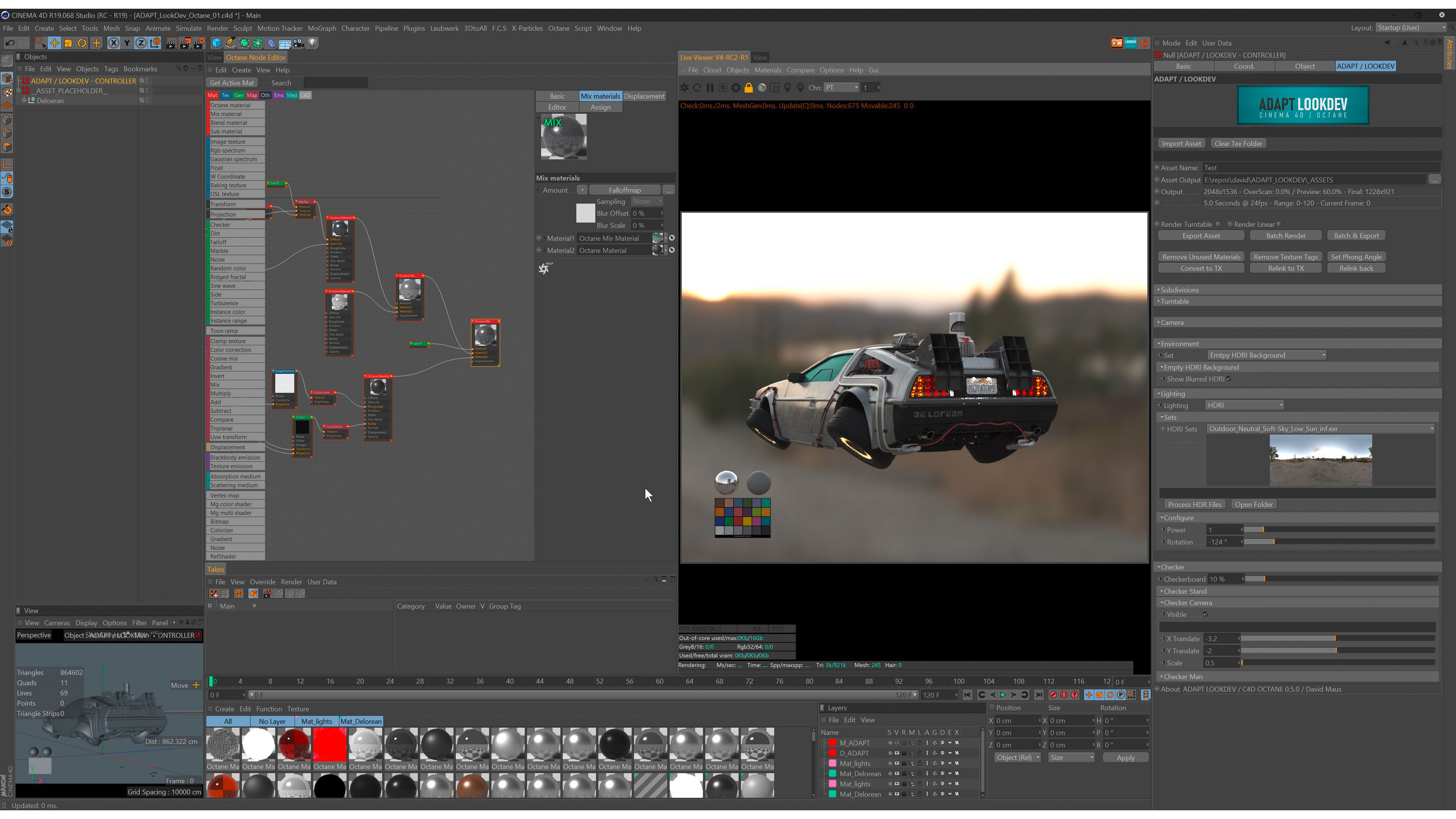Image resolution: width=1456 pixels, height=819 pixels.
Task: Enable the Render Turntable checkbox
Action: [x=1218, y=224]
